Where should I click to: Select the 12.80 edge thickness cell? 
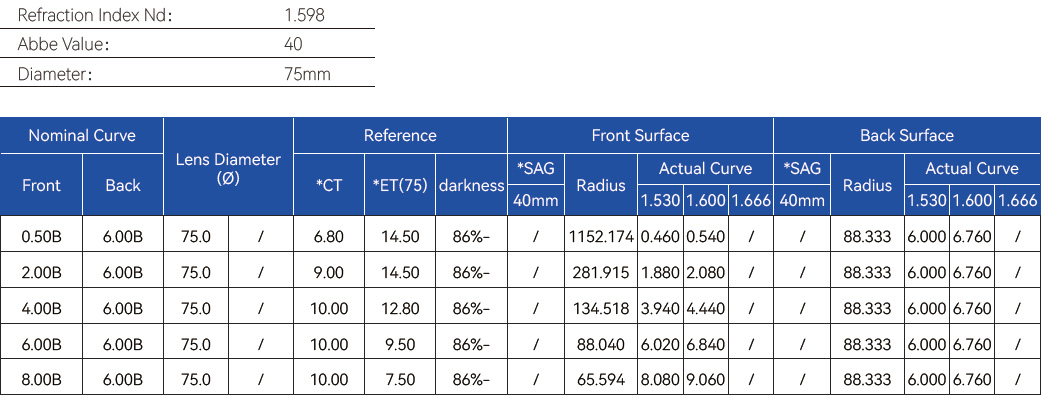(400, 308)
